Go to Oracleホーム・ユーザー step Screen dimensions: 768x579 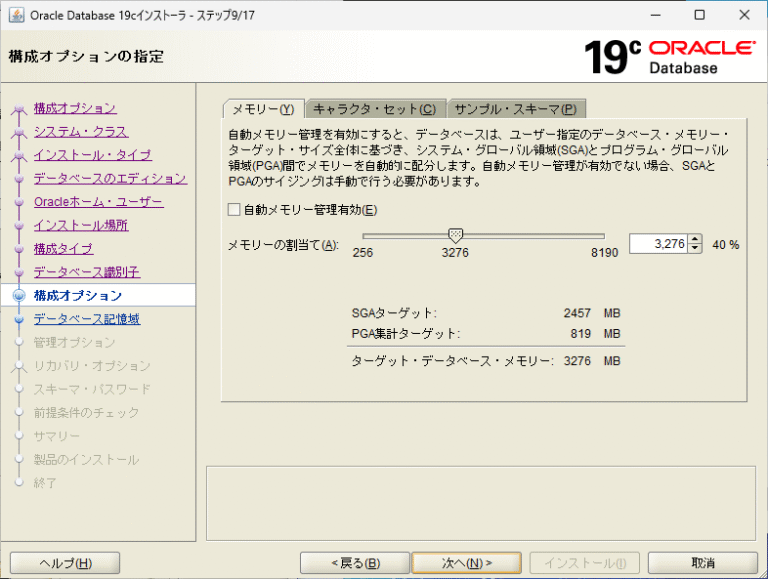98,202
